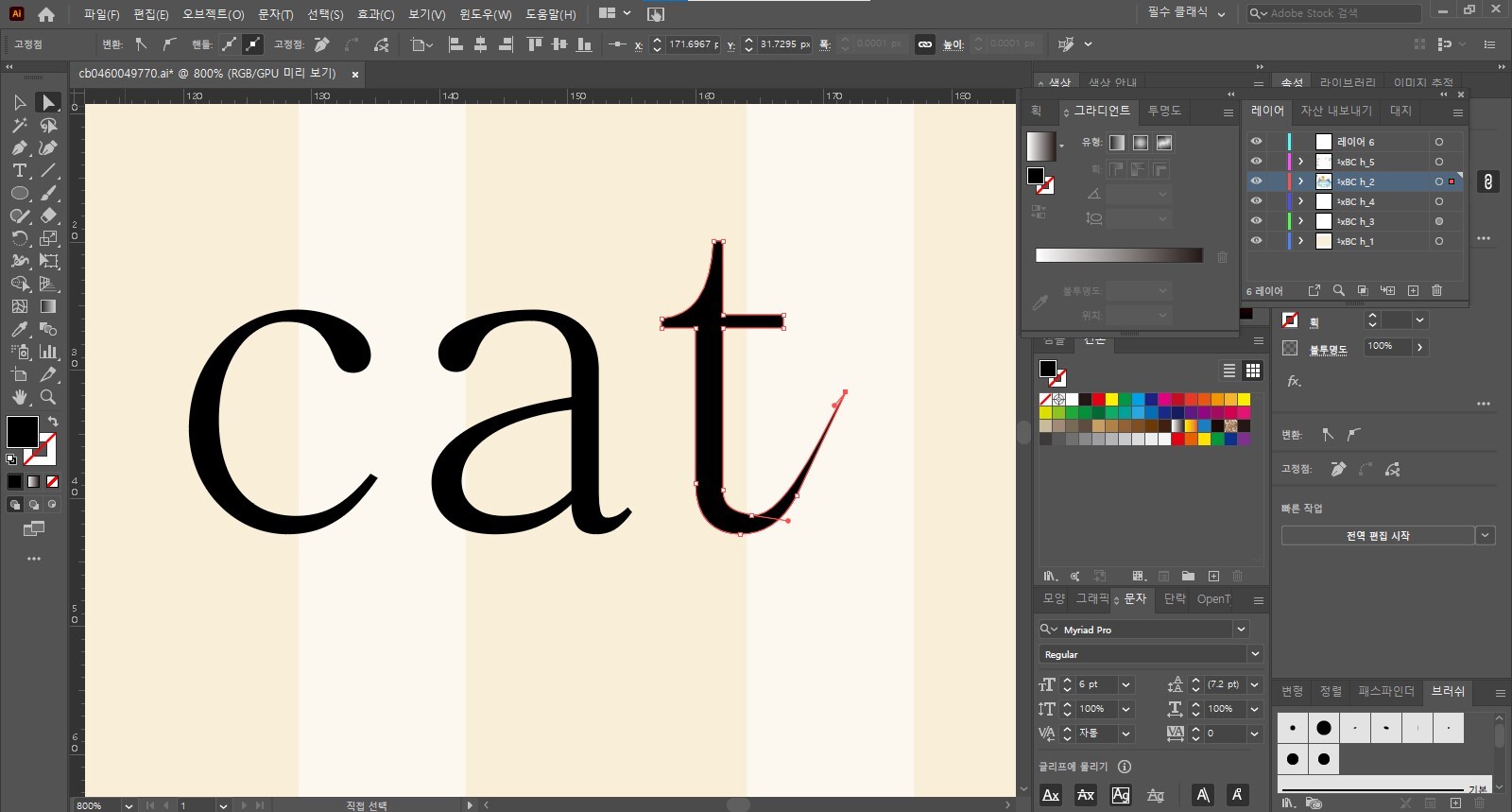This screenshot has height=812, width=1512.
Task: Open the 효과(C) menu
Action: (x=375, y=14)
